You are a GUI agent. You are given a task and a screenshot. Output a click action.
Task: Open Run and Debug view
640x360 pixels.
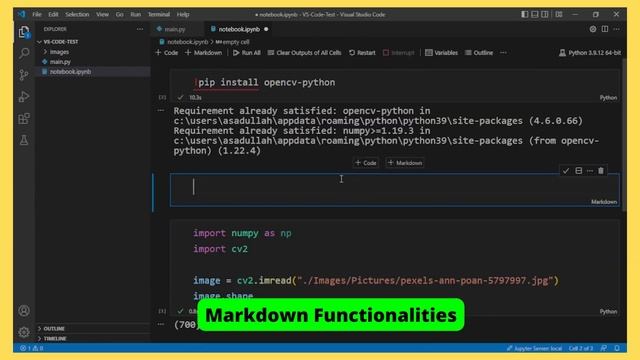tap(24, 97)
